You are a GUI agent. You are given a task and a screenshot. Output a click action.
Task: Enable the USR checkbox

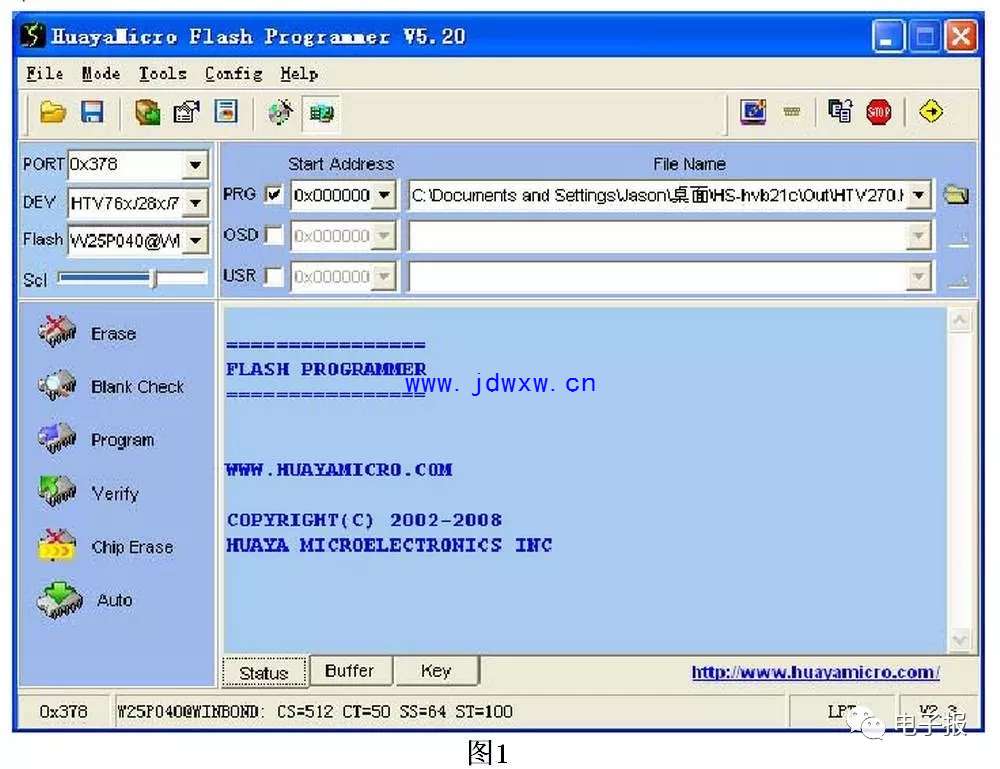point(274,277)
